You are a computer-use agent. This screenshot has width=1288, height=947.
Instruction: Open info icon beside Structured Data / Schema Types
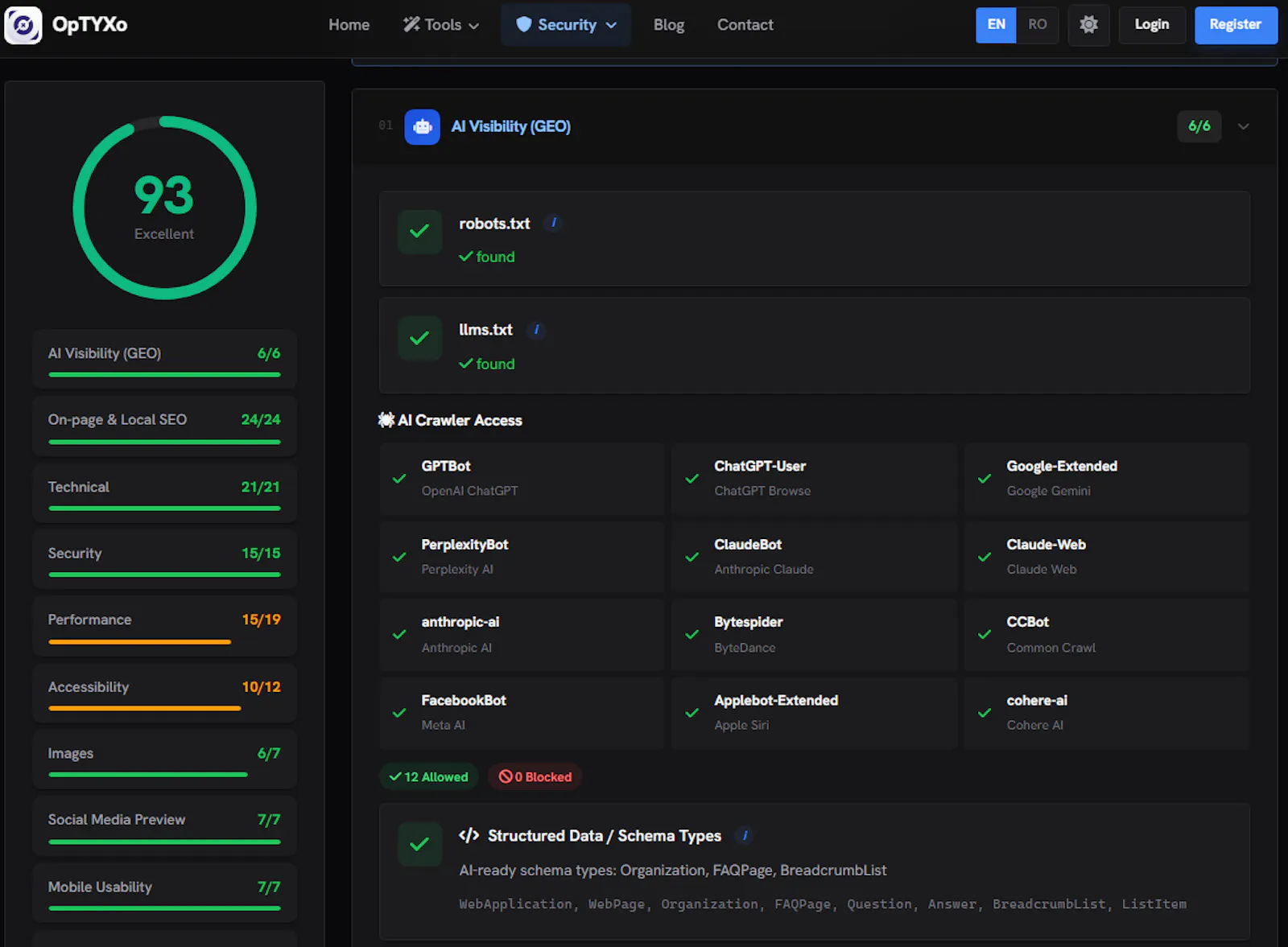pyautogui.click(x=745, y=835)
